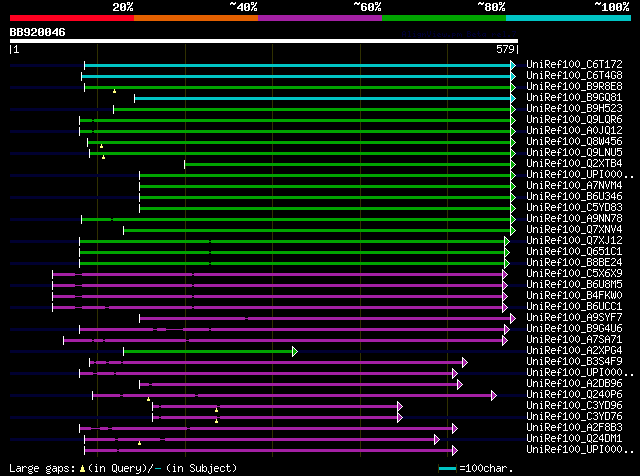The height and width of the screenshot is (476, 640).
Task: Open the UniRef100_B9H523 hit label
Action: tap(574, 109)
